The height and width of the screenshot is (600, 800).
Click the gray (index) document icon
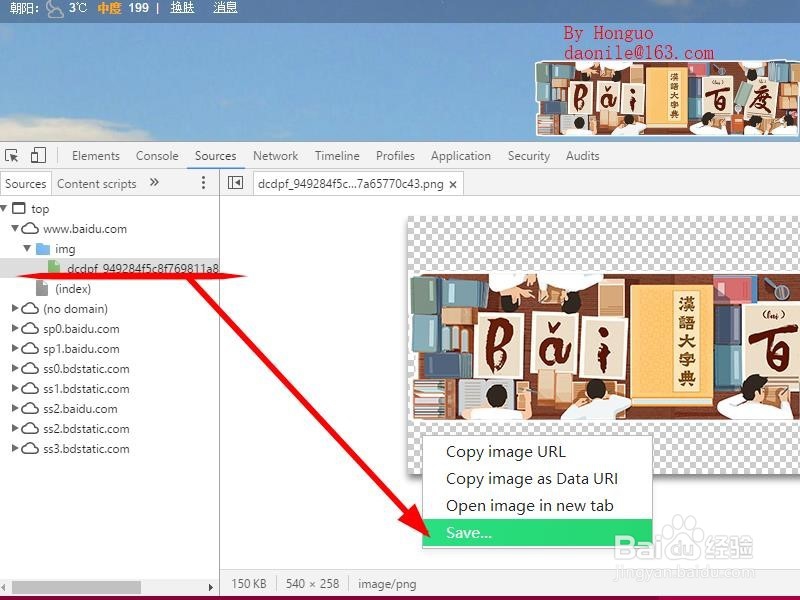coord(42,288)
